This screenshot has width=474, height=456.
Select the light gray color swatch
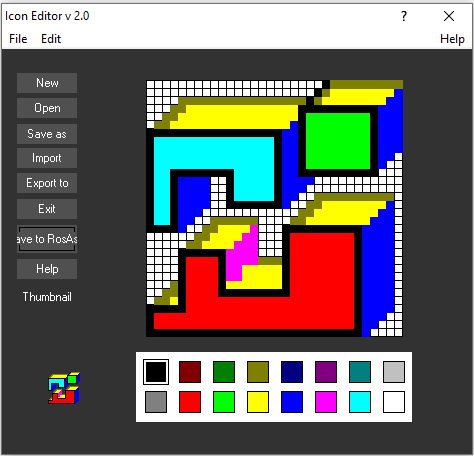(394, 372)
